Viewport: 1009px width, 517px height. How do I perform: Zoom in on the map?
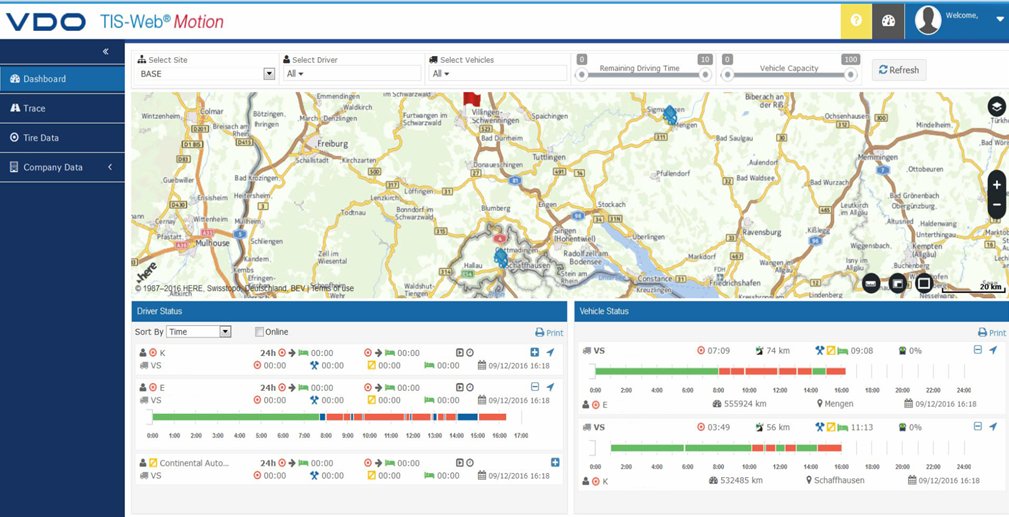tap(997, 185)
